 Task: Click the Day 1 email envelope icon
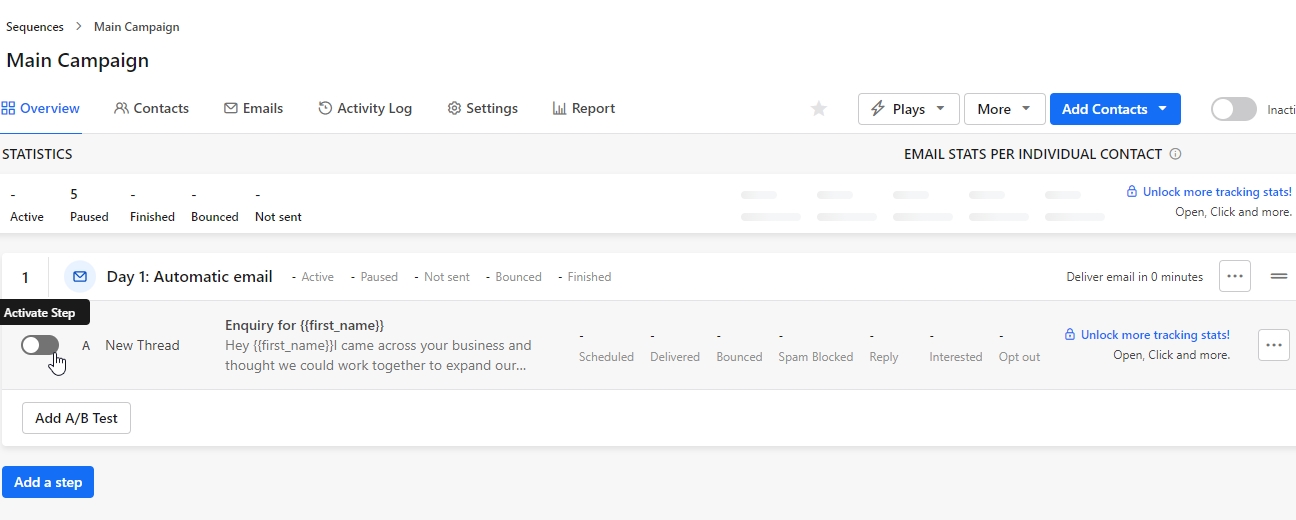pos(80,277)
